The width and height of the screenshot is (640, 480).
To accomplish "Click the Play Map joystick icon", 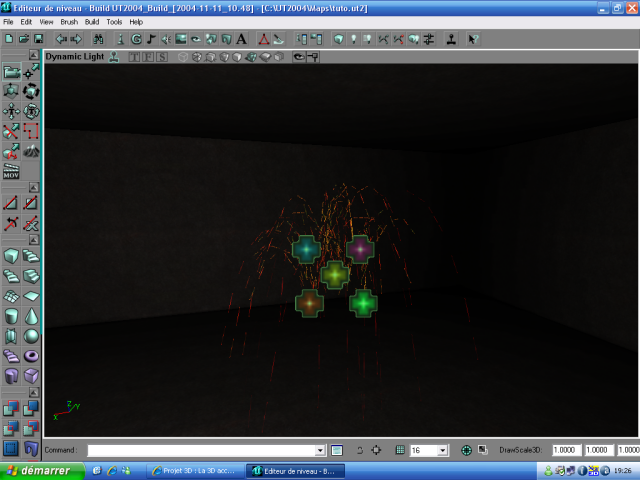I will click(x=451, y=39).
